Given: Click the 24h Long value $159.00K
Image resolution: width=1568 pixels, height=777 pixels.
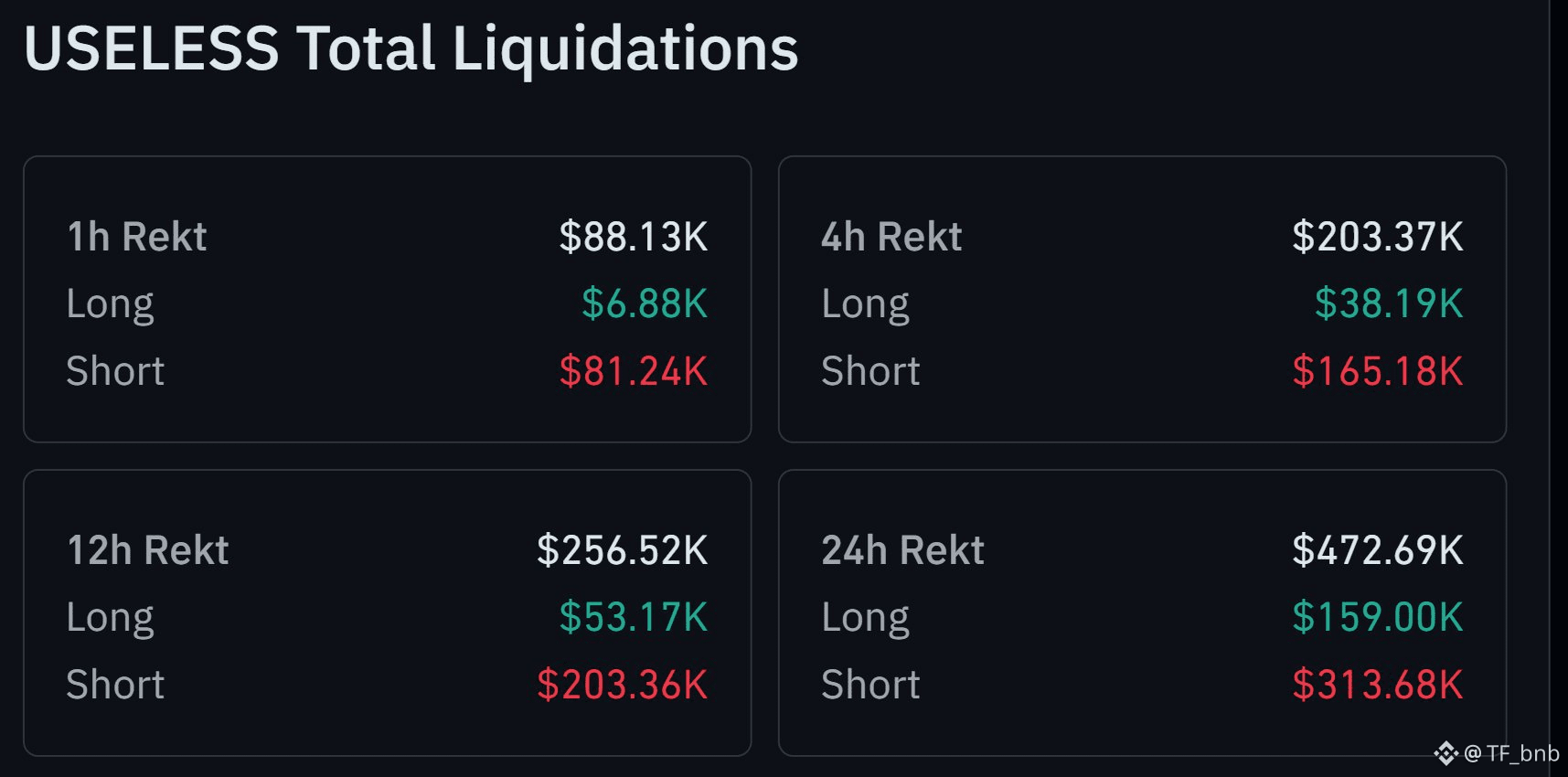Looking at the screenshot, I should [1378, 617].
